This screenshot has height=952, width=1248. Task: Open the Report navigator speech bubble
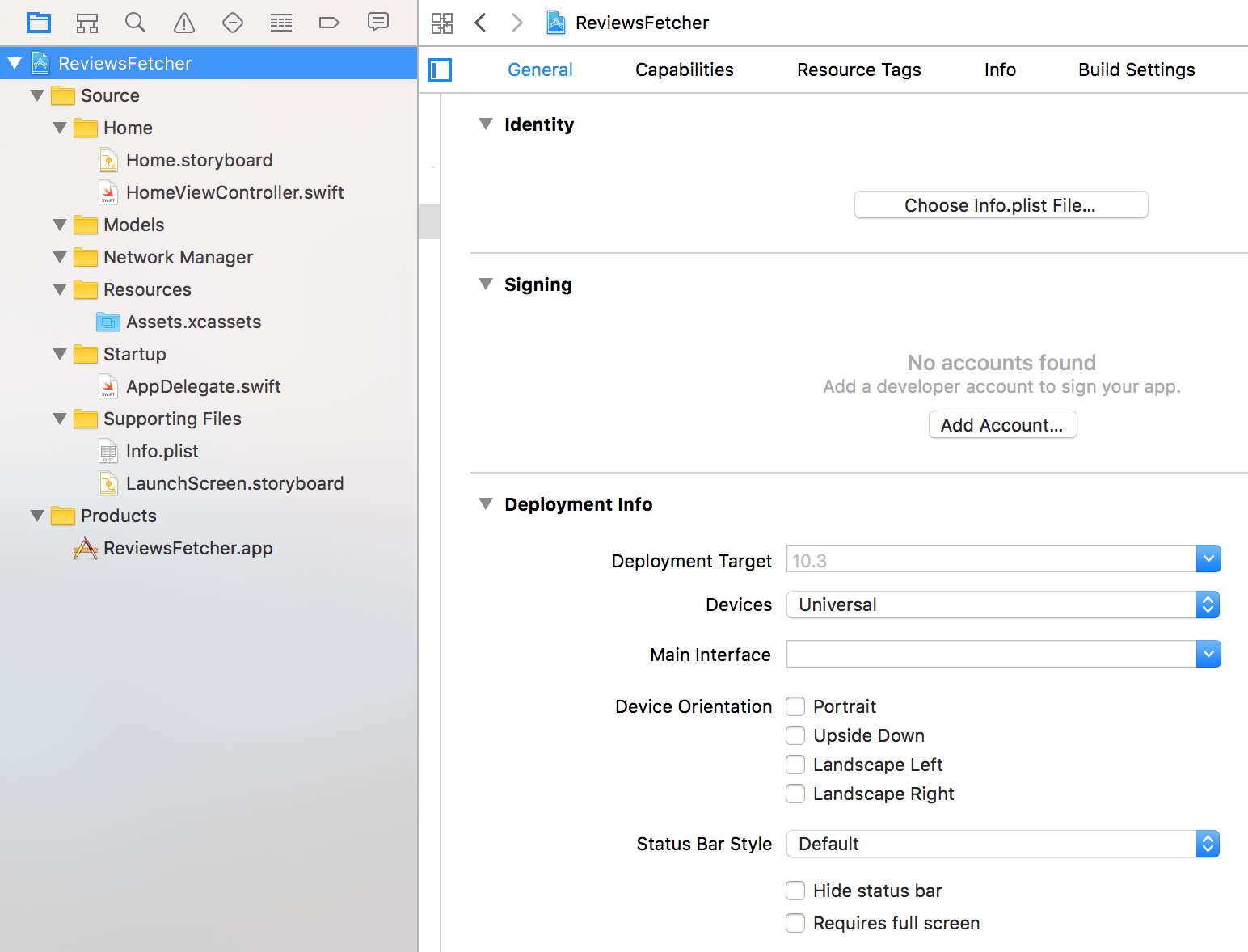[x=378, y=23]
